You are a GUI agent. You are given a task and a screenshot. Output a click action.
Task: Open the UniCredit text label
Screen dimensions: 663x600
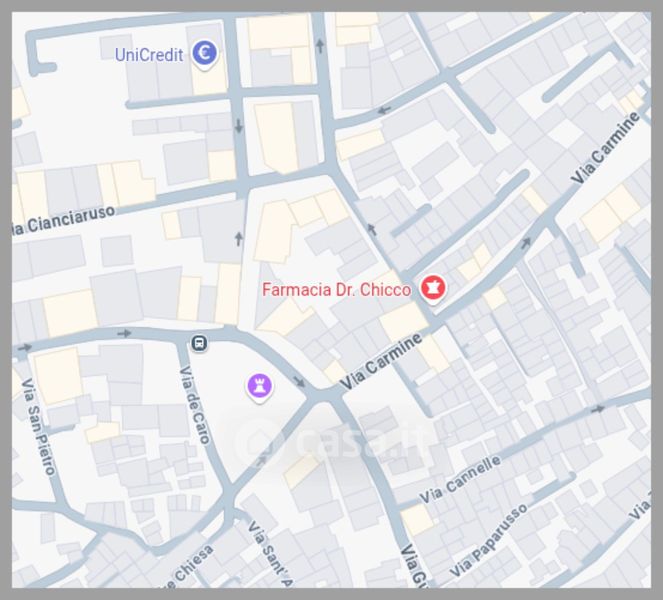149,55
